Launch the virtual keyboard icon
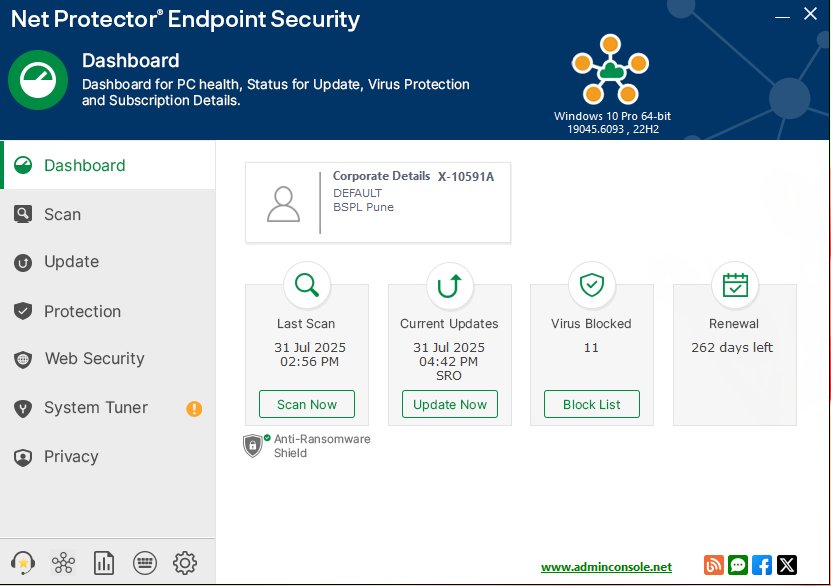This screenshot has height=586, width=831. [144, 563]
